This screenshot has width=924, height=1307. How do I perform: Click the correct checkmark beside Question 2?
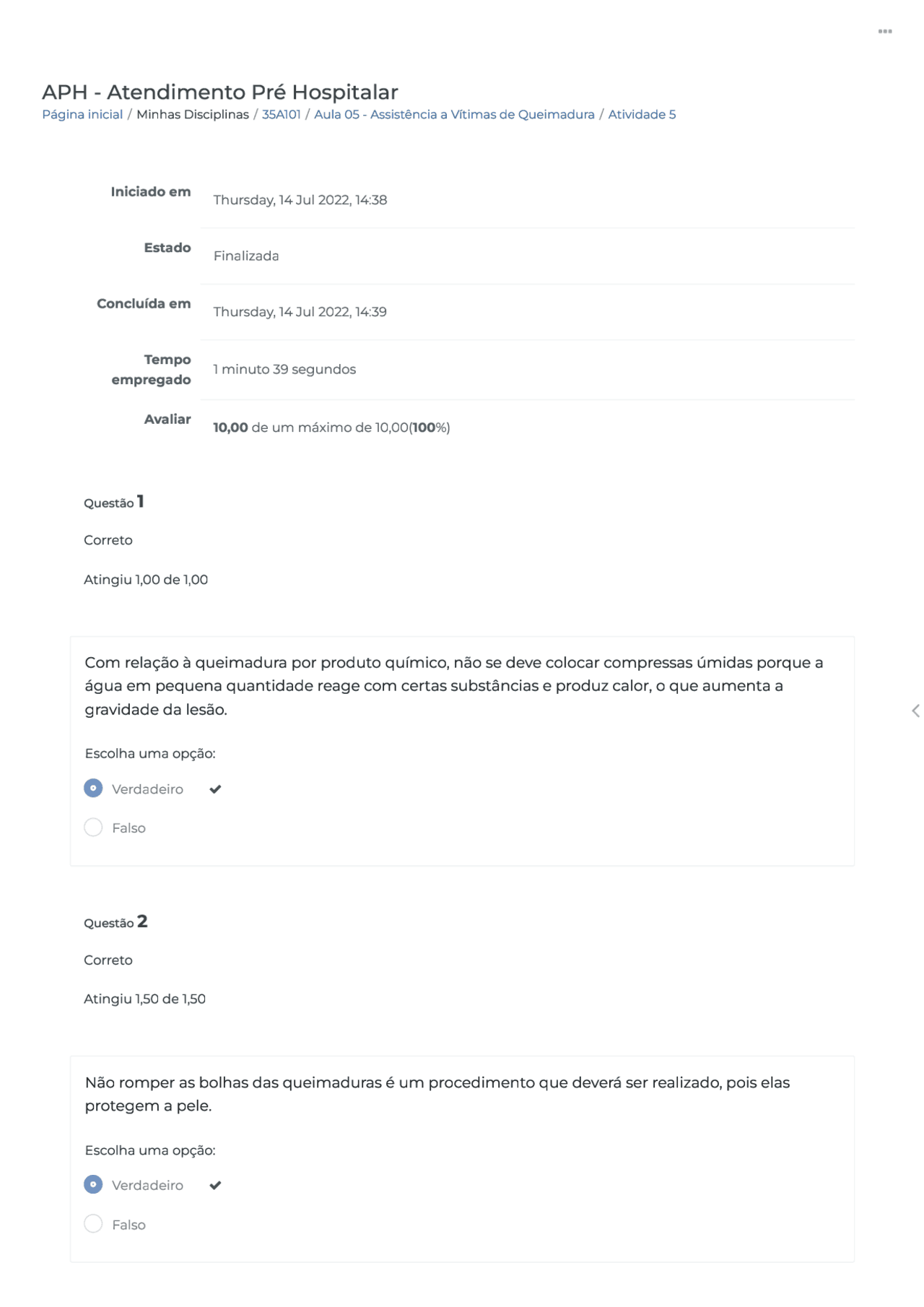215,1185
